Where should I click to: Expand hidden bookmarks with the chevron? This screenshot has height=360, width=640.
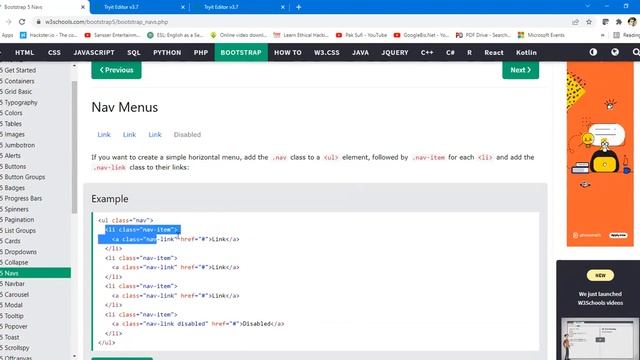coord(602,35)
